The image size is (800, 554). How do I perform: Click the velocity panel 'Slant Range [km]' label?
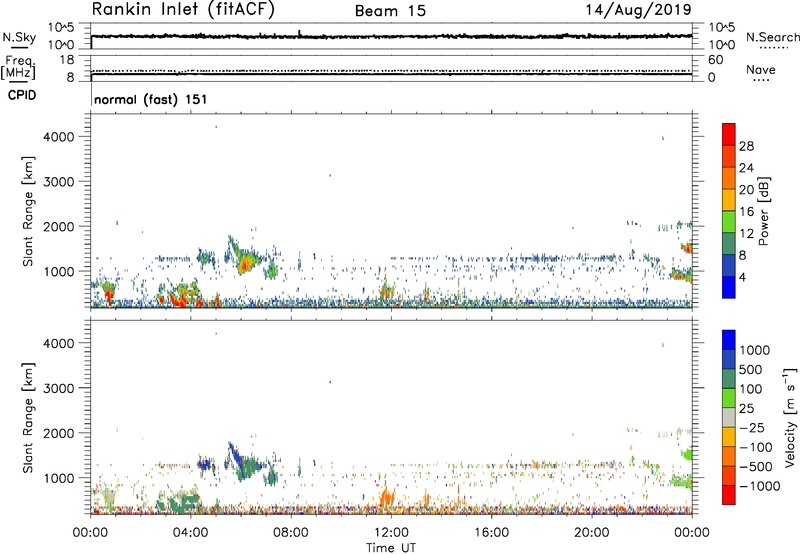click(x=28, y=417)
